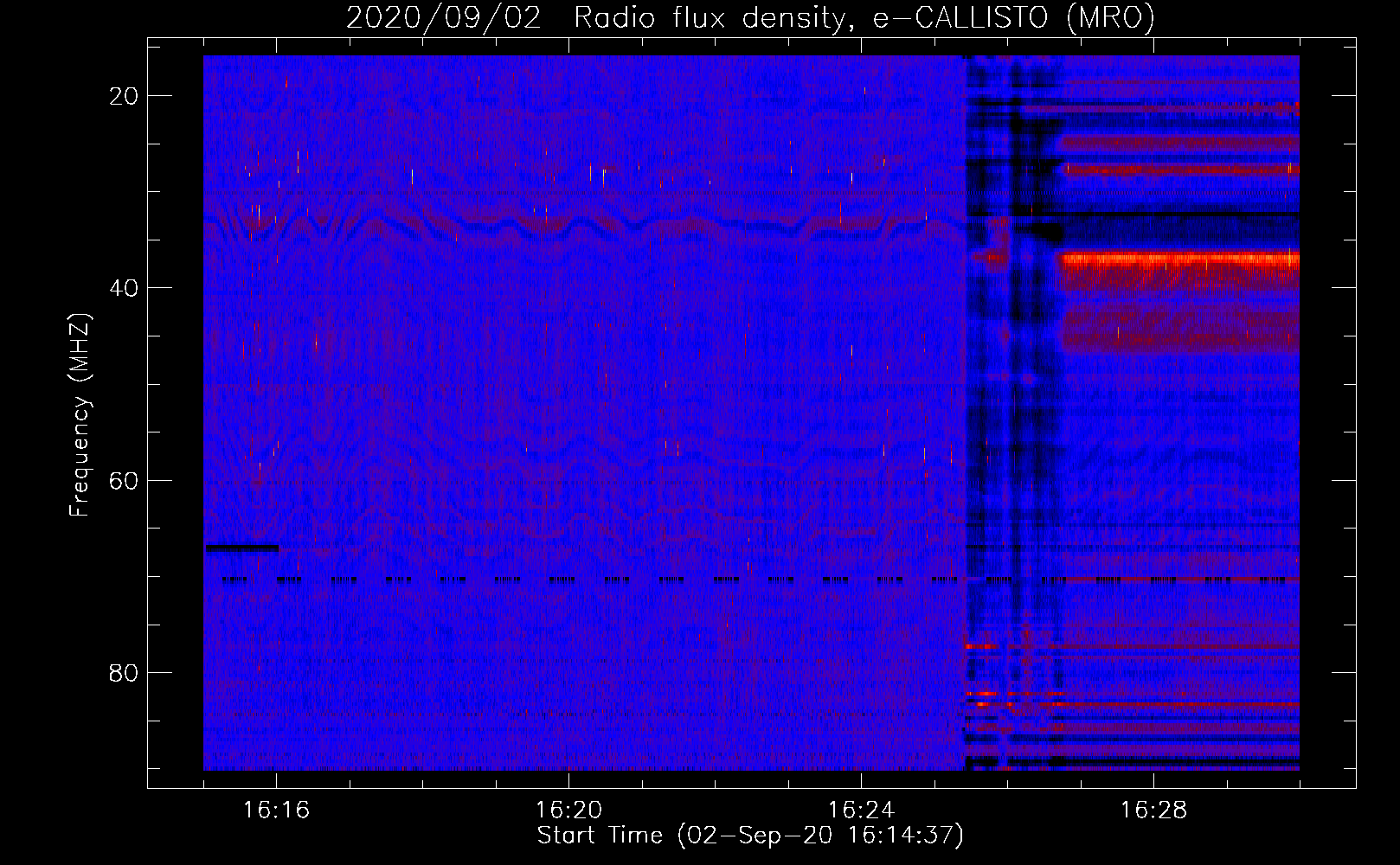Click the 20 MHz frequency tick label
The width and height of the screenshot is (1400, 865).
click(124, 96)
